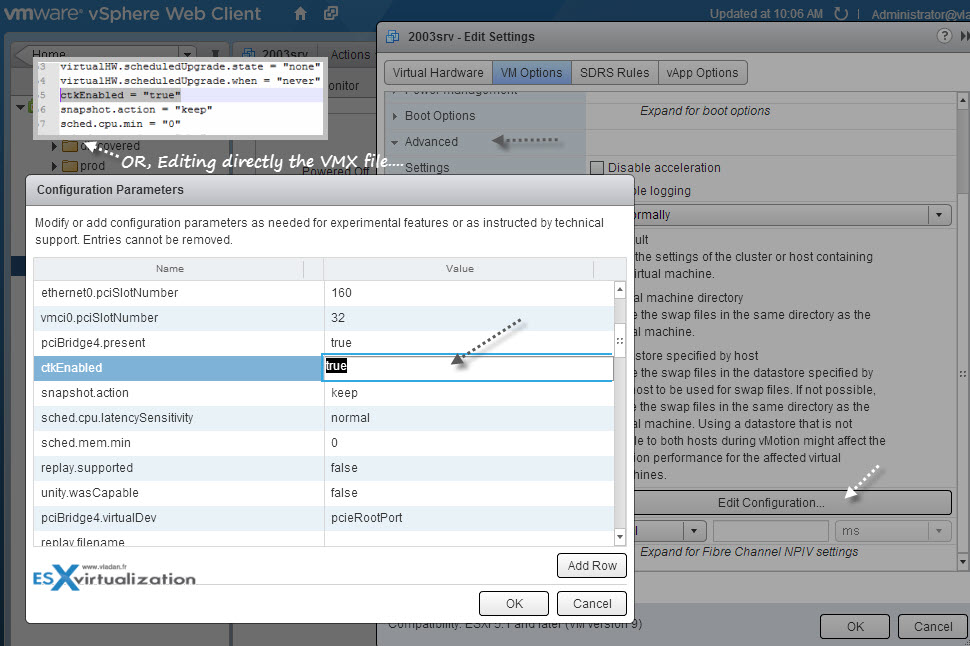Open the Actions menu for 2003srv
This screenshot has width=970, height=646.
(x=350, y=54)
